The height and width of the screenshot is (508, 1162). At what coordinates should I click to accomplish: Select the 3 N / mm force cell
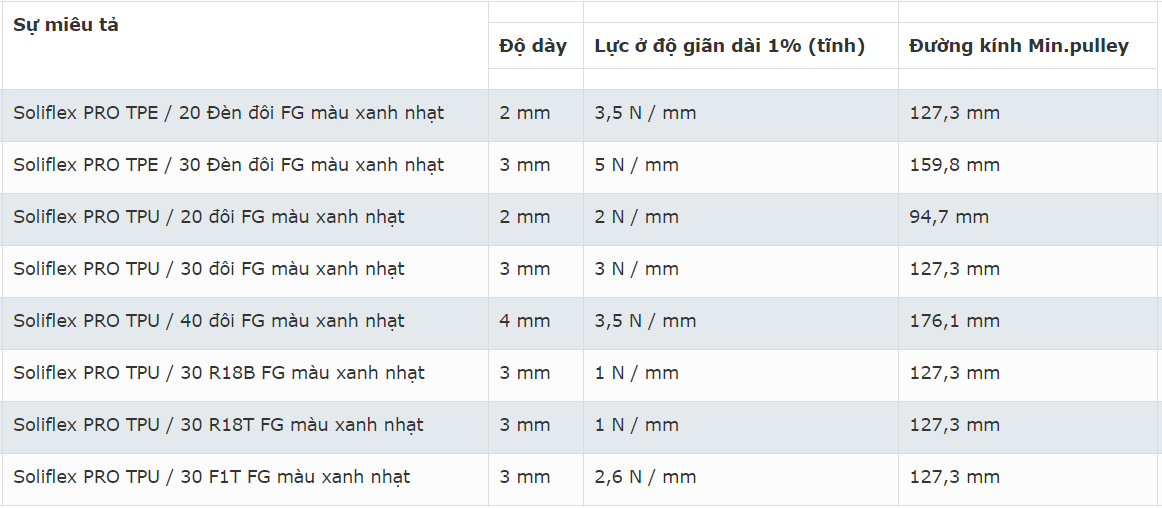[x=636, y=269]
